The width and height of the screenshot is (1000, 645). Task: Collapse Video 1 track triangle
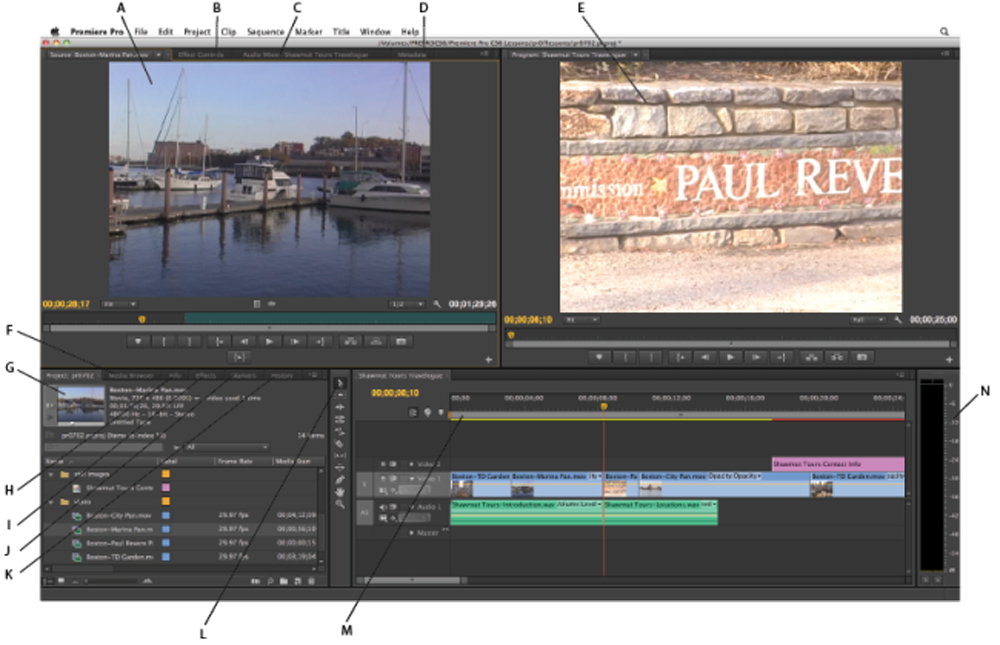click(x=411, y=478)
